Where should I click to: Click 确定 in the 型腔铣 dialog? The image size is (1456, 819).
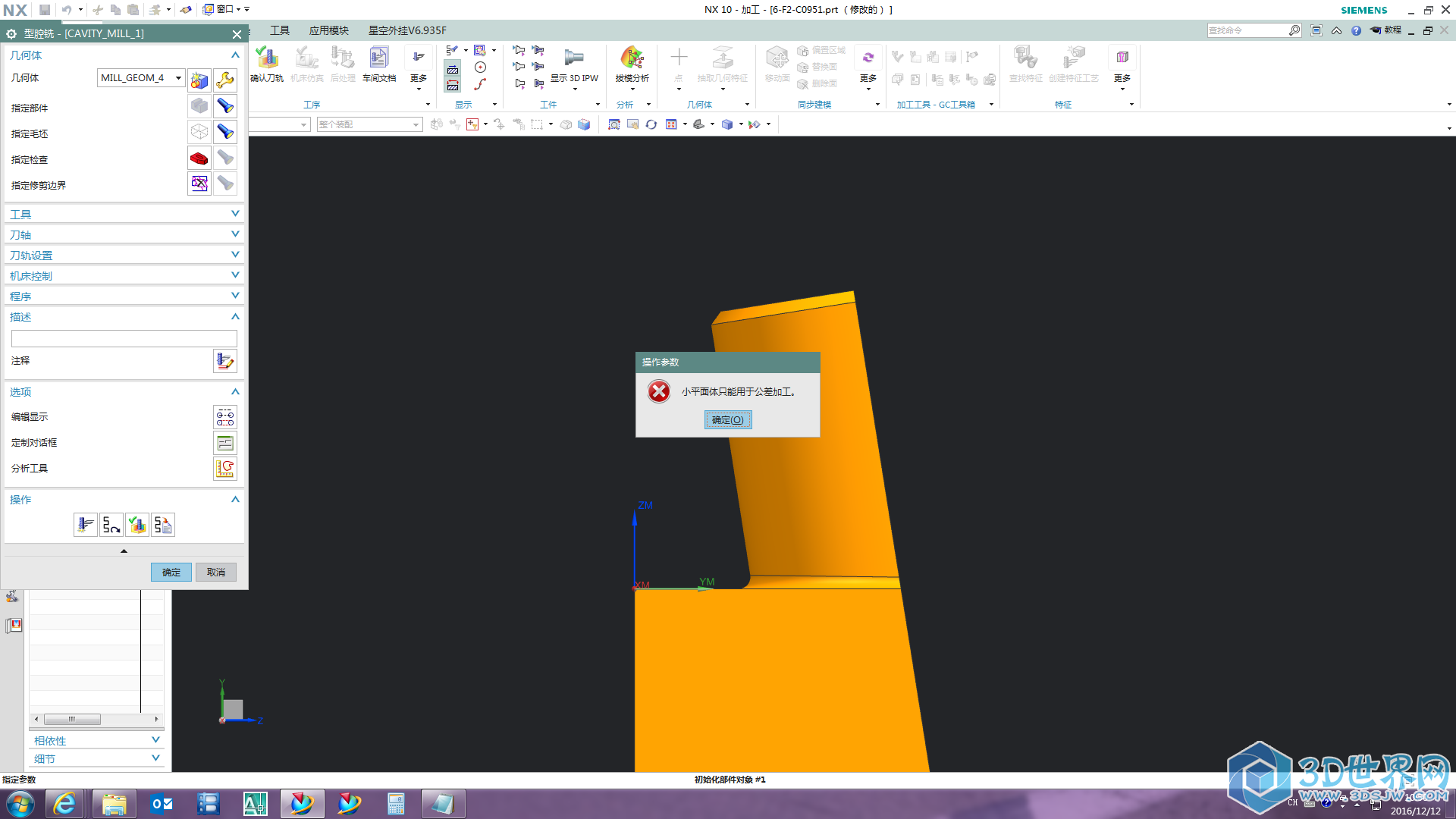(171, 573)
